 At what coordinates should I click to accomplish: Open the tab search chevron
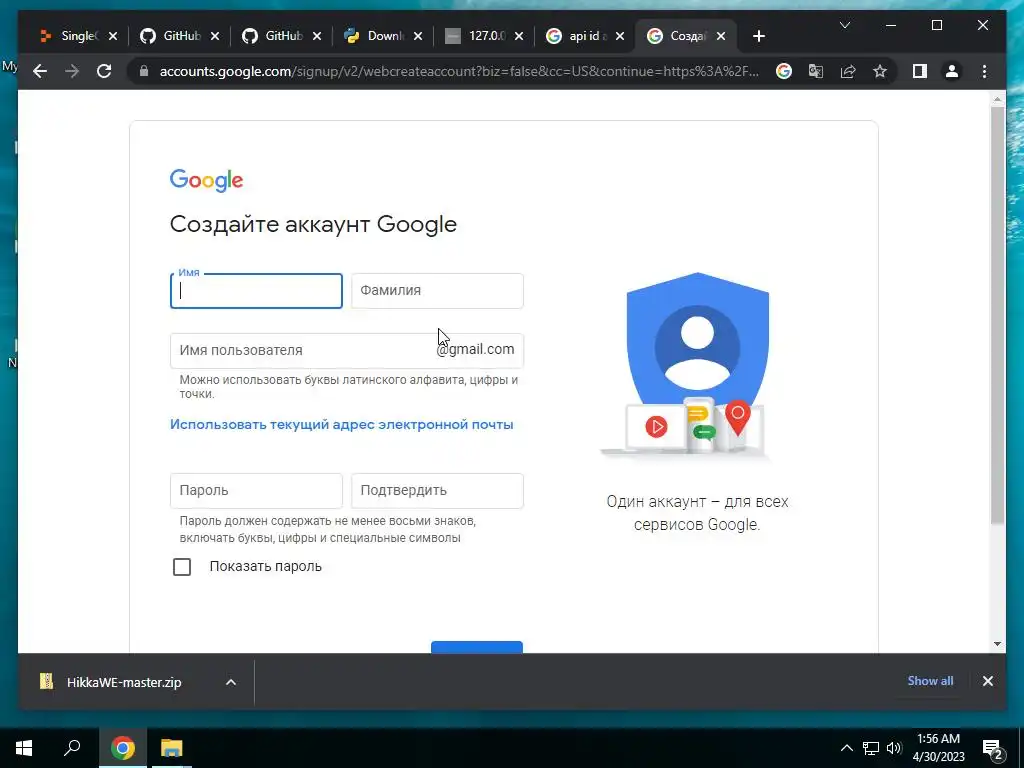(844, 25)
